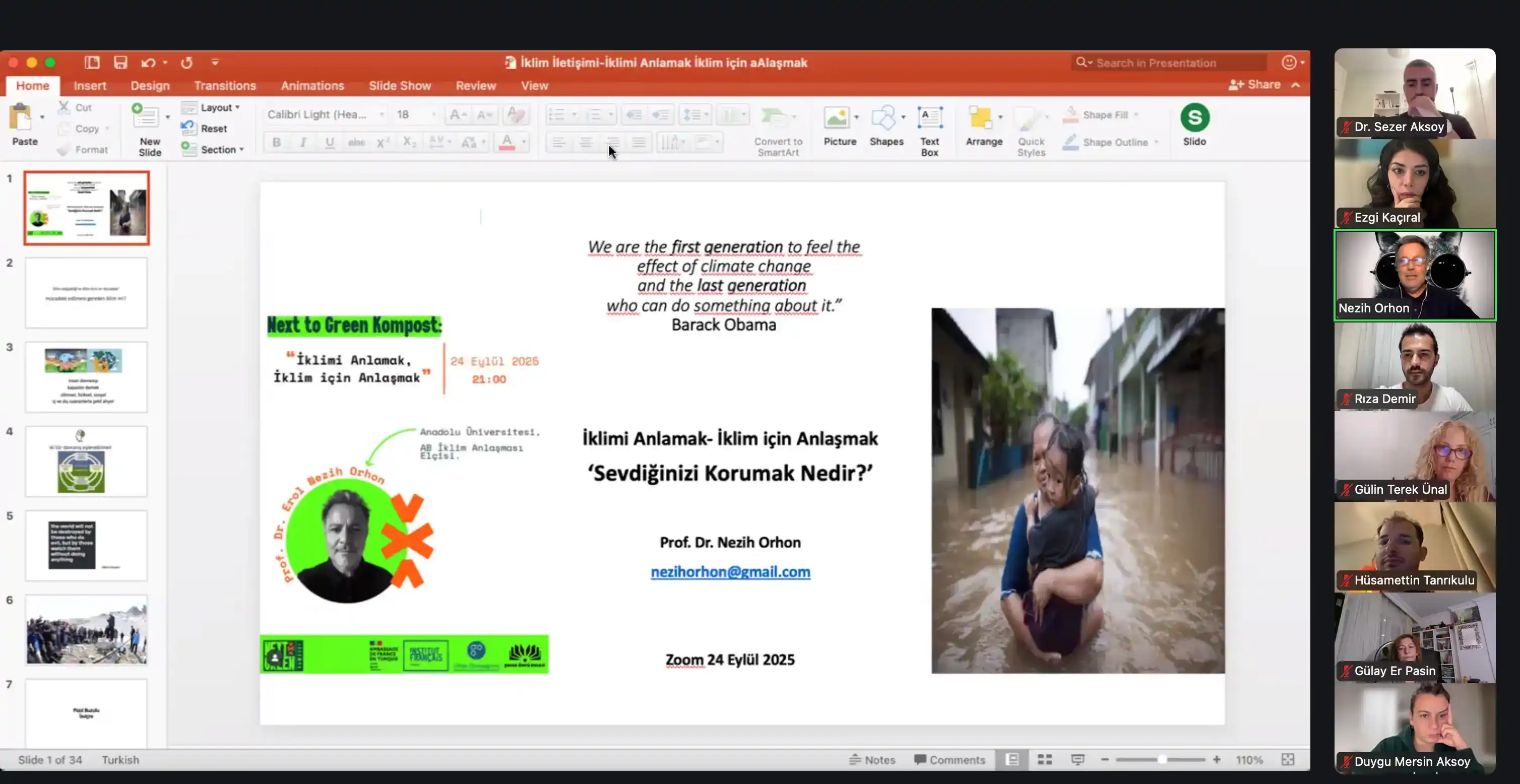This screenshot has width=1520, height=784.
Task: Open the Notes pane
Action: pyautogui.click(x=873, y=760)
